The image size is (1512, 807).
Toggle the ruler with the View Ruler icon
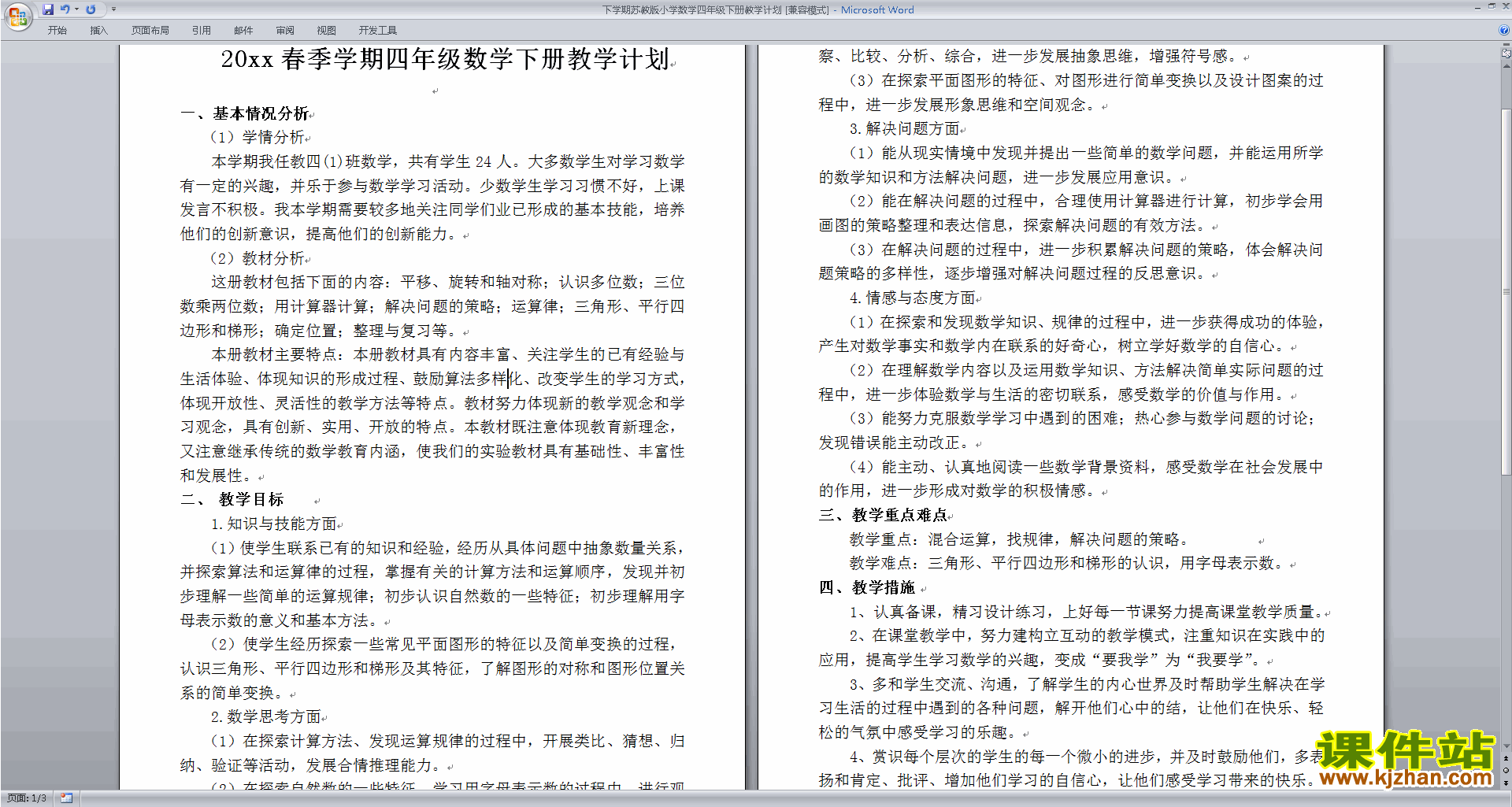click(1506, 54)
